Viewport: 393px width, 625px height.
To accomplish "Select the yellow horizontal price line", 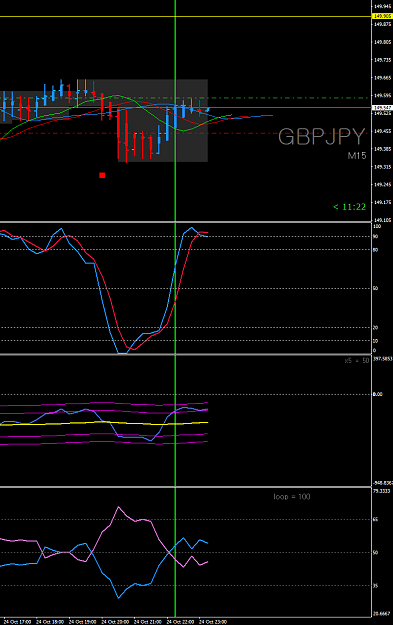I will 185,16.
